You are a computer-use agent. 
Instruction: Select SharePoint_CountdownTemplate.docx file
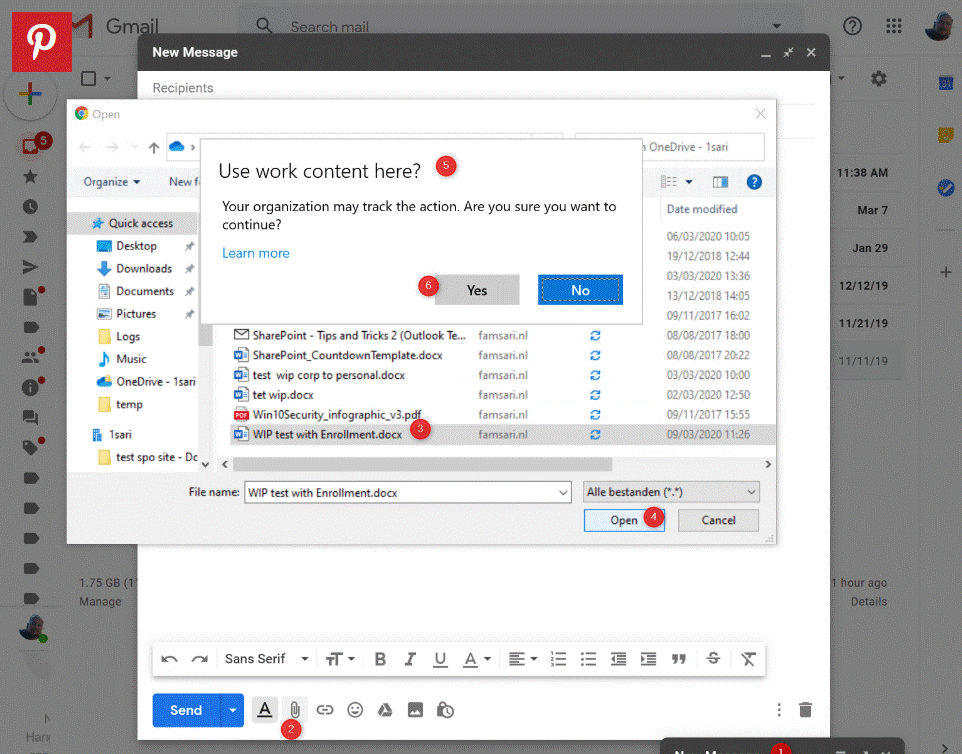coord(347,355)
